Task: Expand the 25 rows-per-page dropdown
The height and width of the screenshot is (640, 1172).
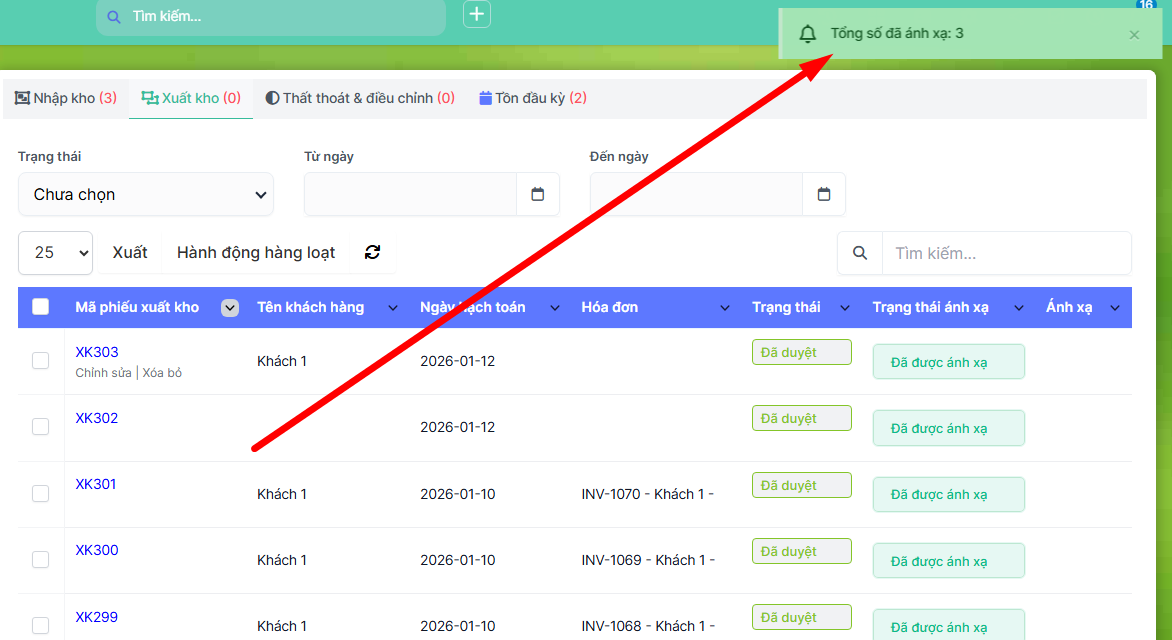Action: pos(55,253)
